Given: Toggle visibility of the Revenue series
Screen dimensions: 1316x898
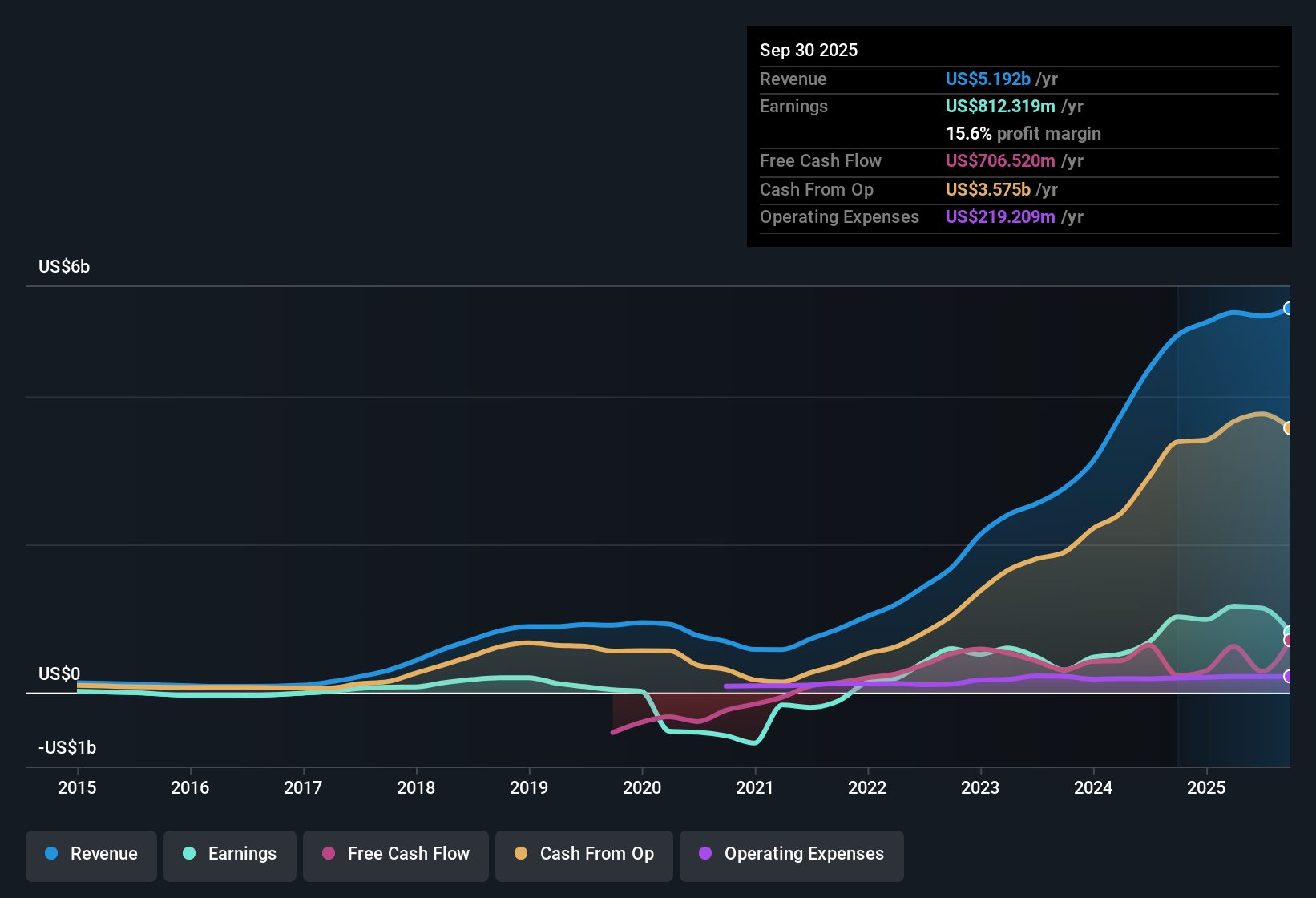Looking at the screenshot, I should click(91, 854).
